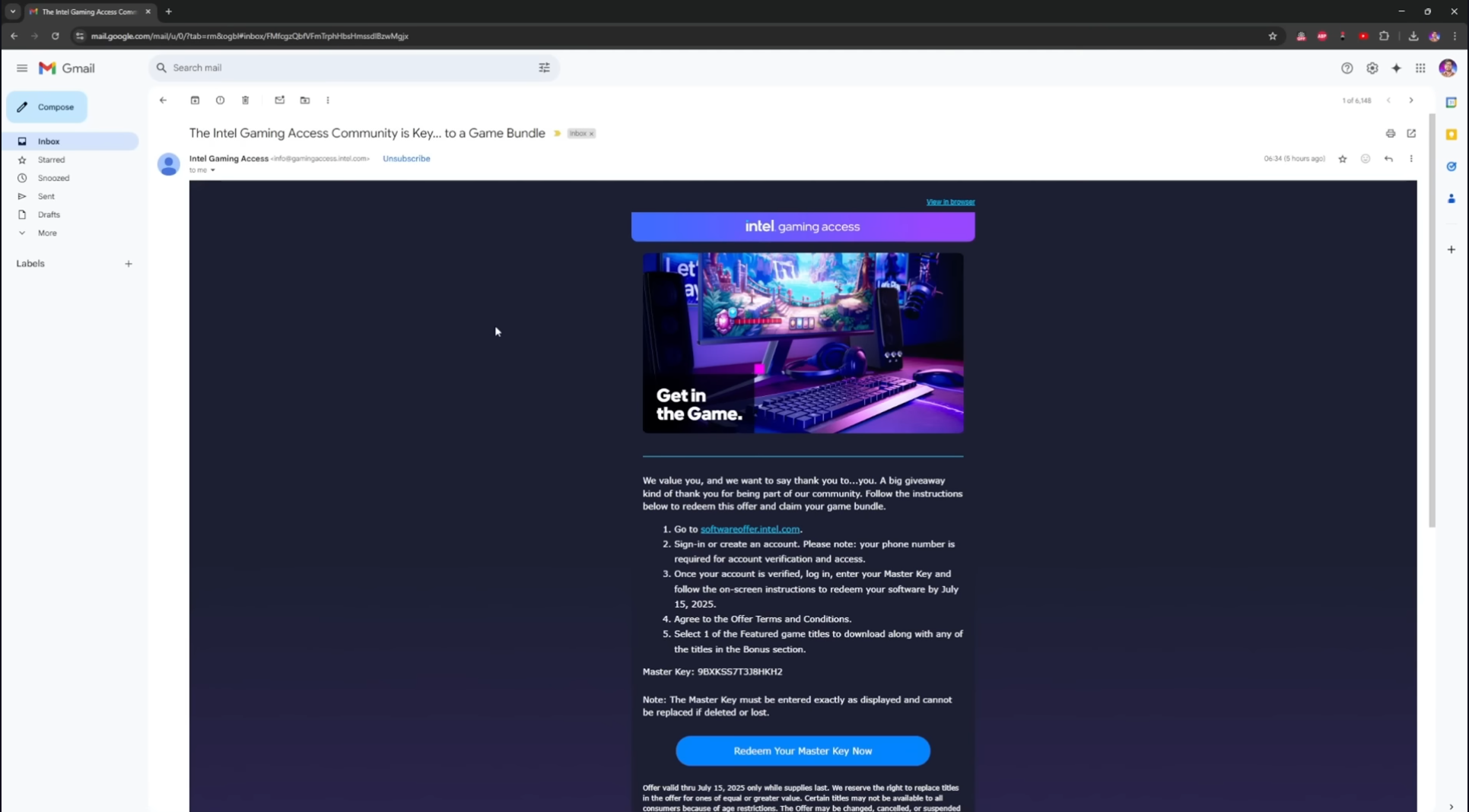Go to the Drafts folder
The image size is (1469, 812).
[x=49, y=215]
